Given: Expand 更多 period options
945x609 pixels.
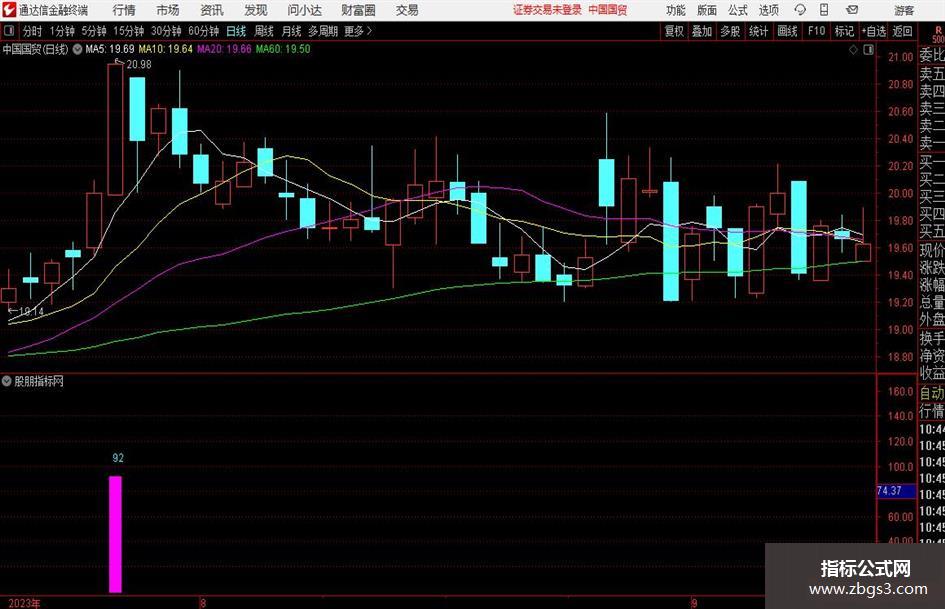Looking at the screenshot, I should tap(358, 31).
